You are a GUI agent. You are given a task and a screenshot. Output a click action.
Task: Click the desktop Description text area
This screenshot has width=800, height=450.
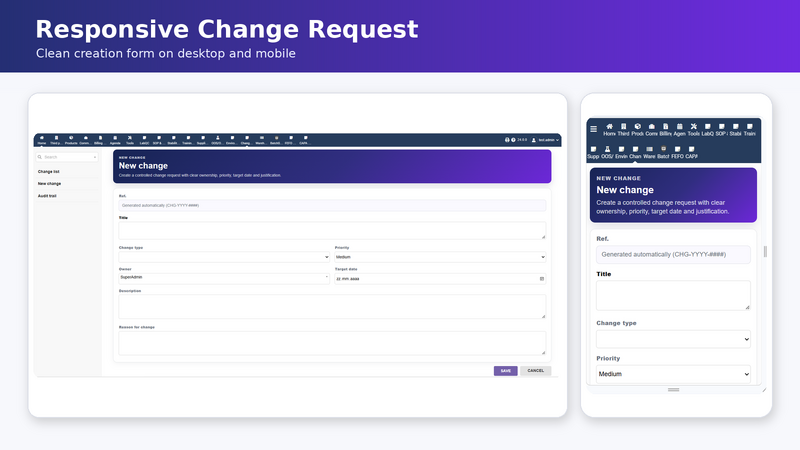(332, 307)
